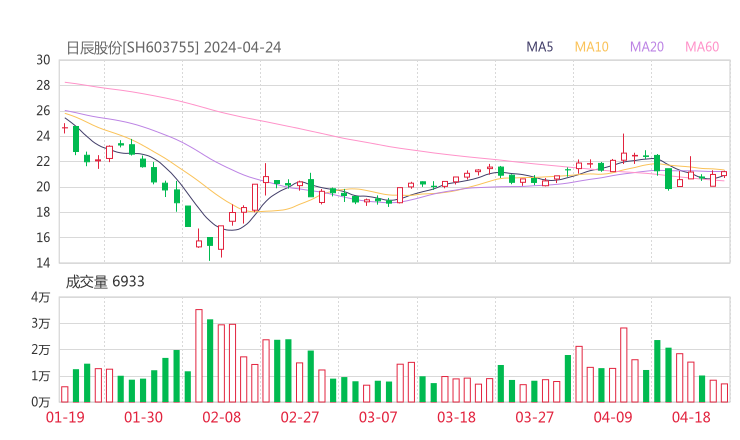The height and width of the screenshot is (440, 740).
Task: Click the price axis label 30
Action: coord(43,60)
